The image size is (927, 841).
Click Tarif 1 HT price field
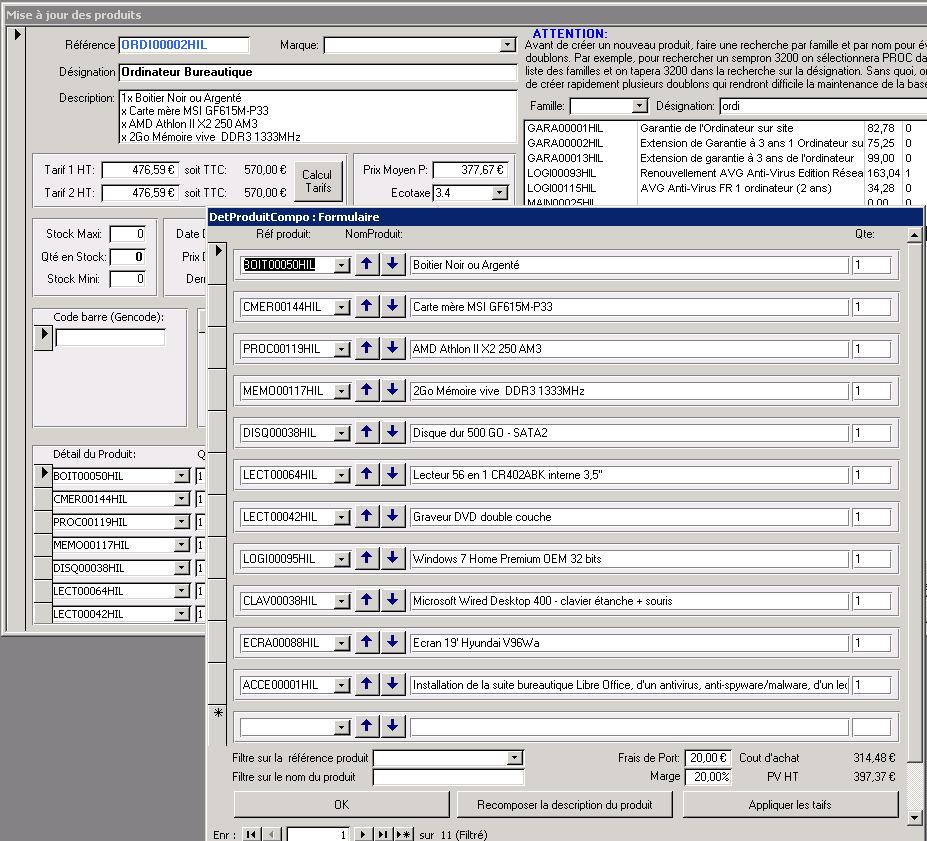point(140,170)
